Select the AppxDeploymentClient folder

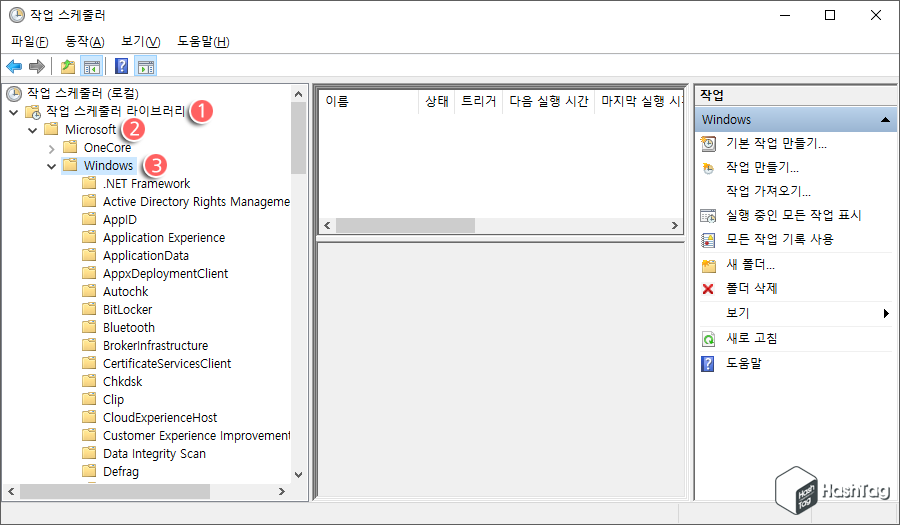[165, 274]
